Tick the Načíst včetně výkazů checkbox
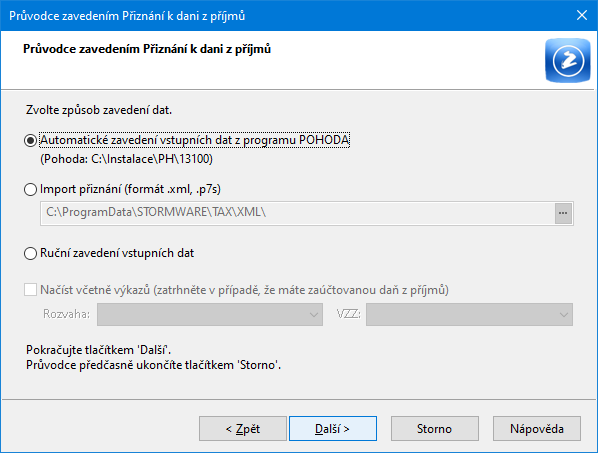The height and width of the screenshot is (453, 598). coord(31,290)
